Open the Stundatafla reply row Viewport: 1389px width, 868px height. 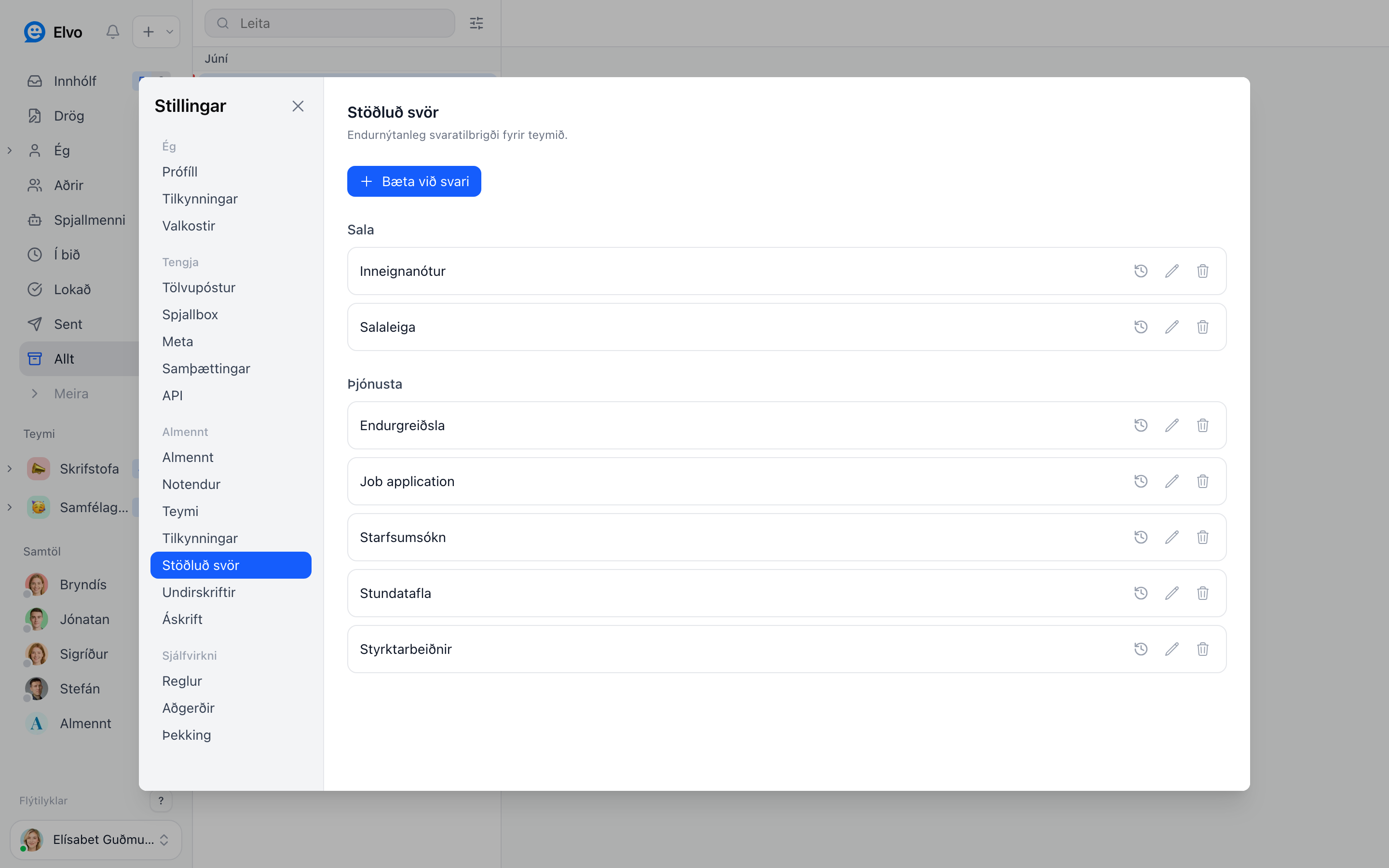pyautogui.click(x=786, y=593)
